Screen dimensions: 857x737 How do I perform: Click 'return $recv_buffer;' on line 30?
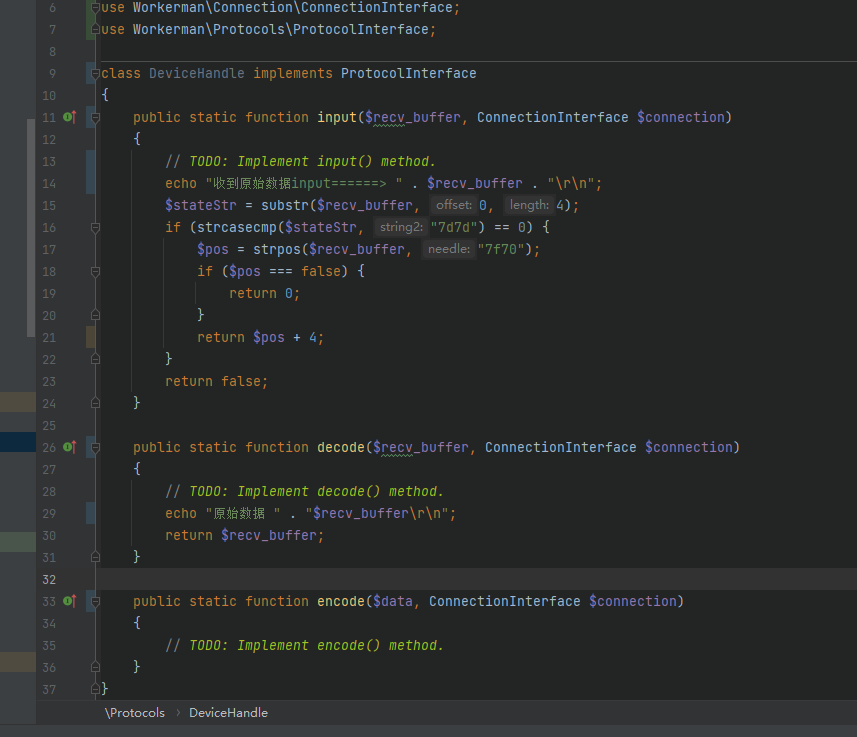244,535
